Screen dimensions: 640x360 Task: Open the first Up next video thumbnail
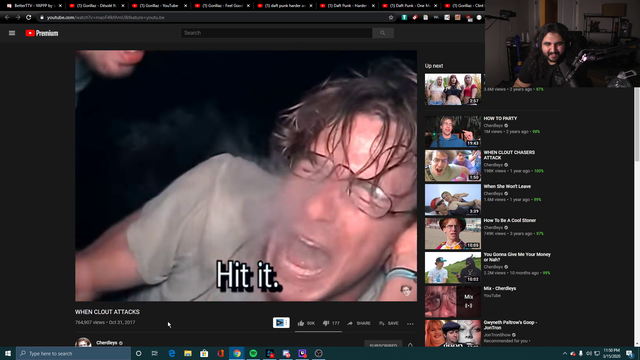(453, 89)
